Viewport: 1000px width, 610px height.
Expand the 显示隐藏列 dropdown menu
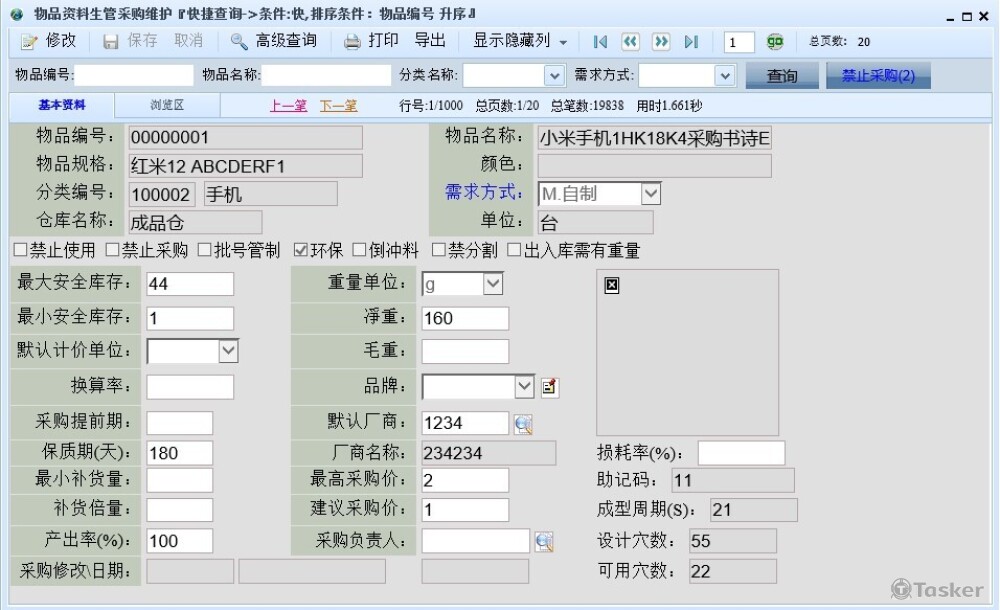click(x=563, y=42)
